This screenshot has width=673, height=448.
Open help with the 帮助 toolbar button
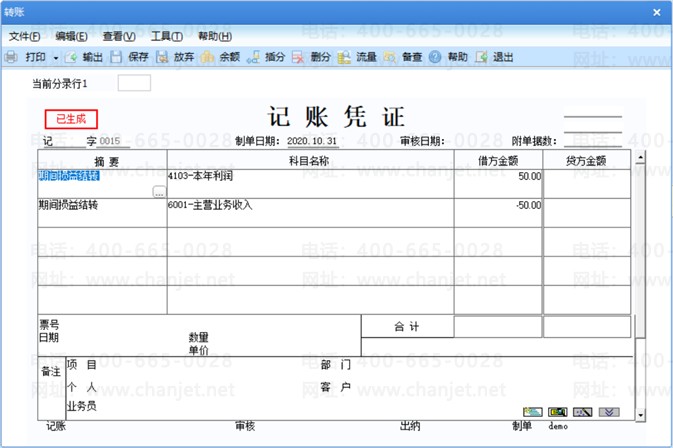coord(449,57)
